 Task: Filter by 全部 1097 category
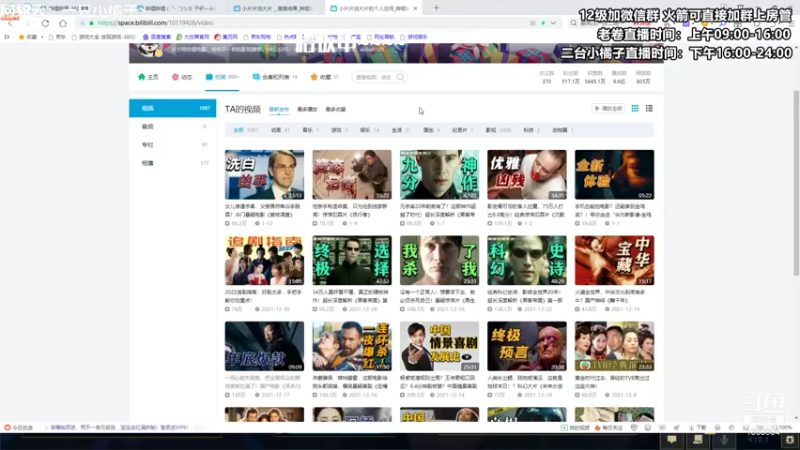click(x=245, y=130)
